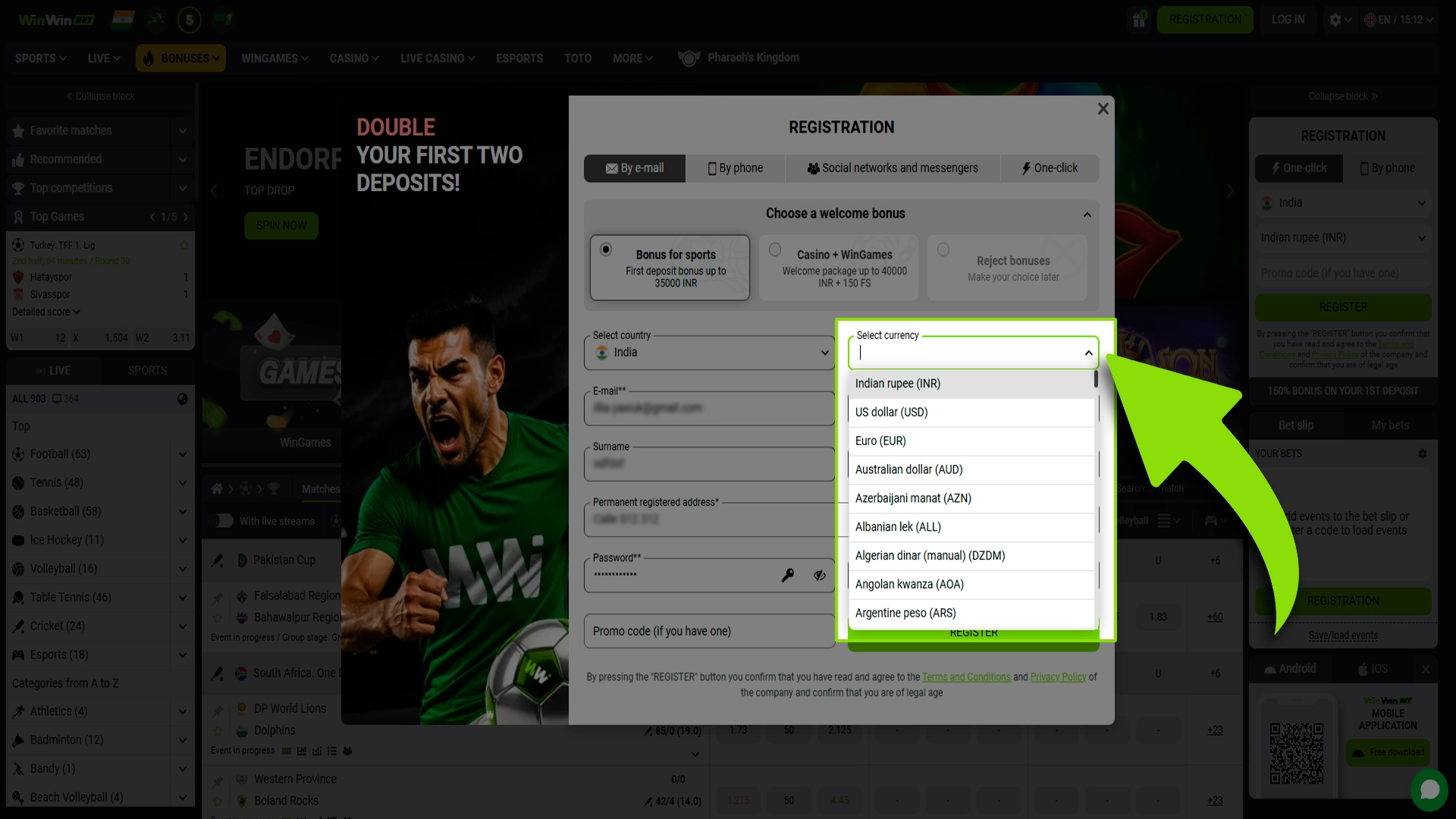Open the gift bonus icon in header
This screenshot has width=1456, height=819.
point(1138,20)
